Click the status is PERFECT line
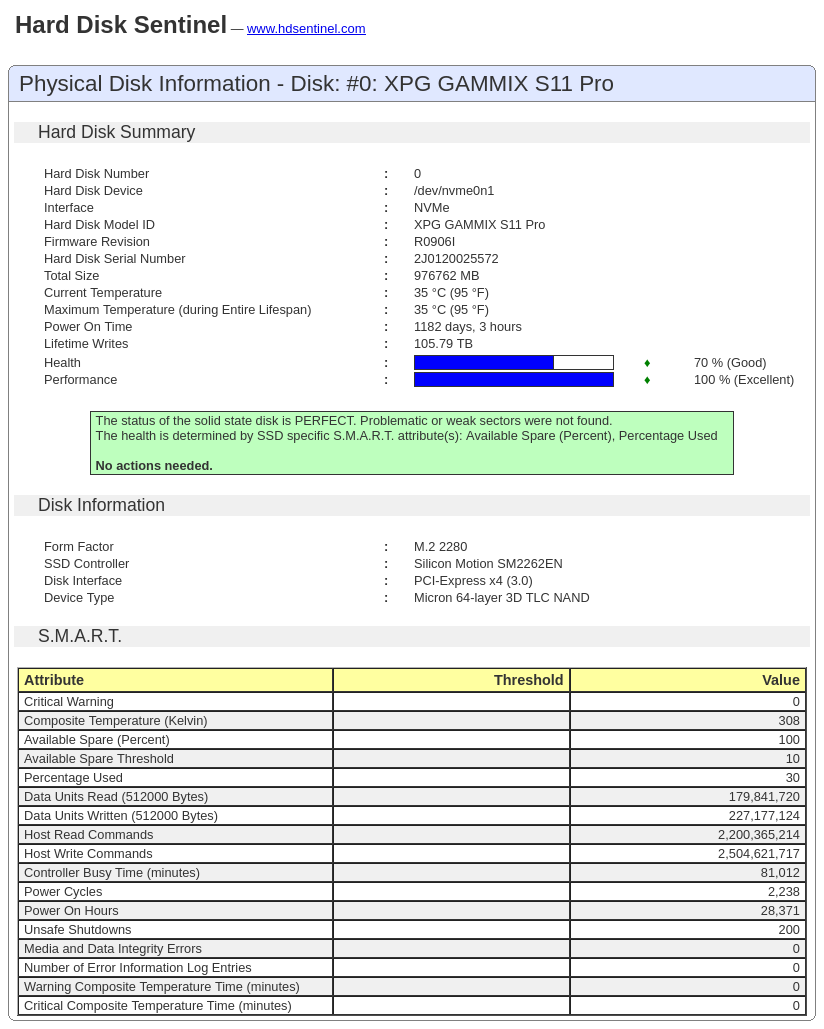Image resolution: width=824 pixels, height=1029 pixels. point(353,421)
